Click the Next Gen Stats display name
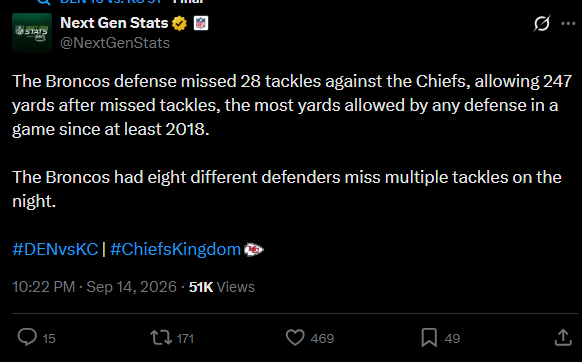Screen dimensions: 582x362 [x=114, y=23]
